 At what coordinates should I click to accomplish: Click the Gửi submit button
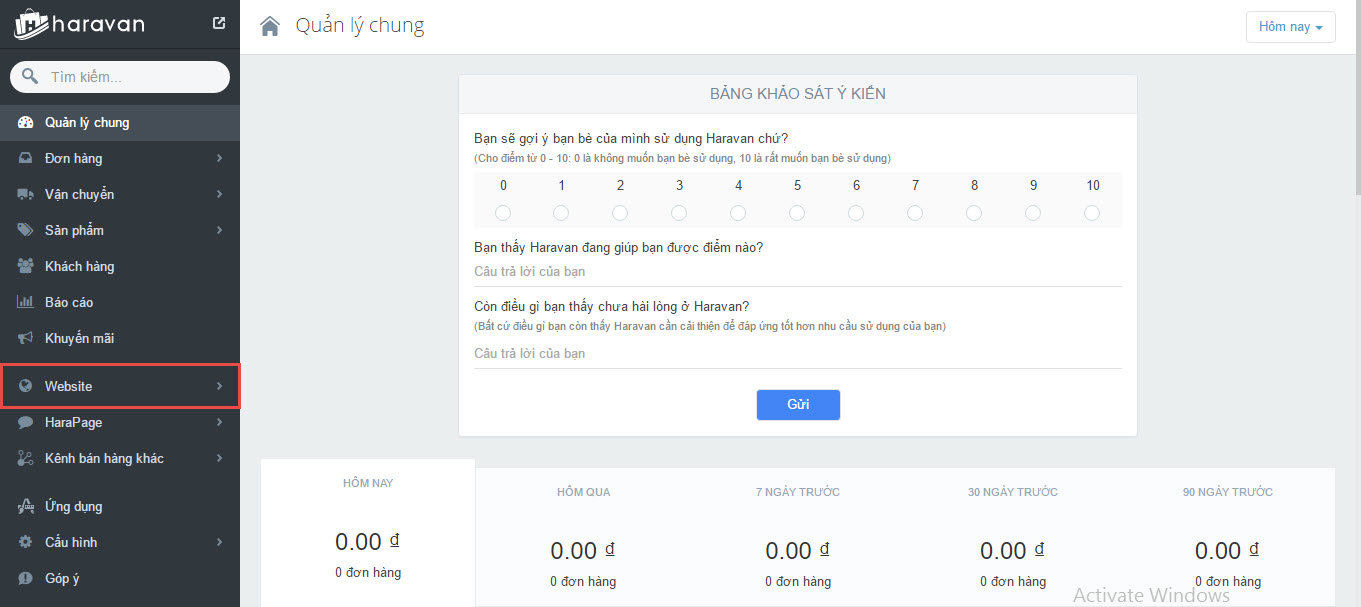click(x=798, y=405)
